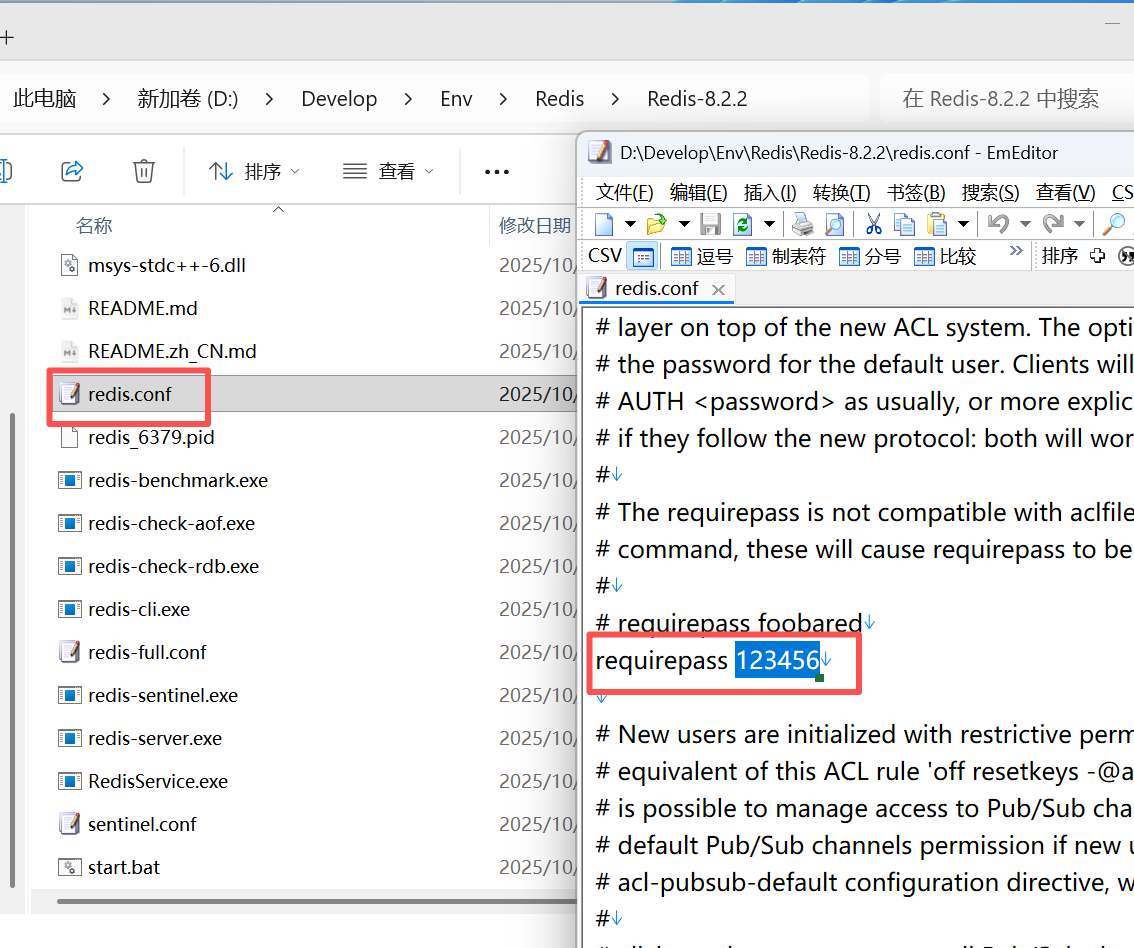
Task: Click the Paste clipboard icon in EmEditor
Action: [x=937, y=224]
